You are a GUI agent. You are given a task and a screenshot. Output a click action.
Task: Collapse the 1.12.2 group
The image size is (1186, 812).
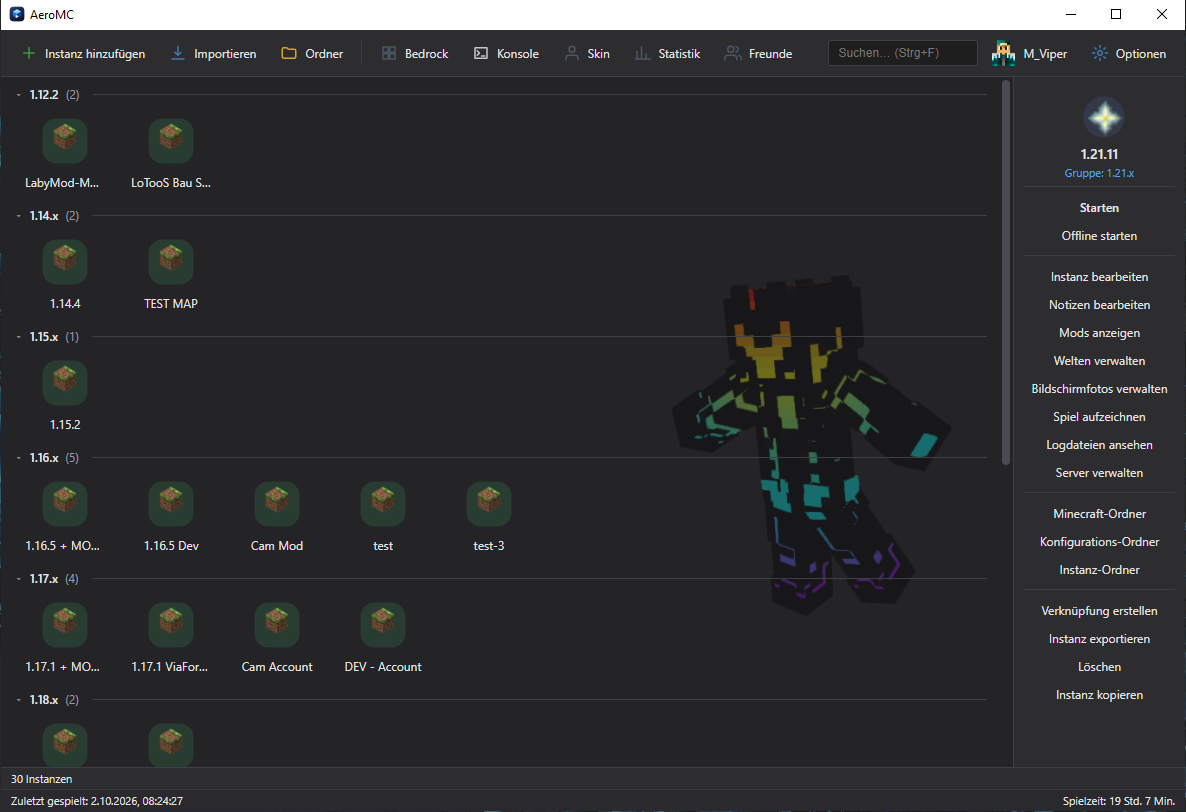[18, 95]
